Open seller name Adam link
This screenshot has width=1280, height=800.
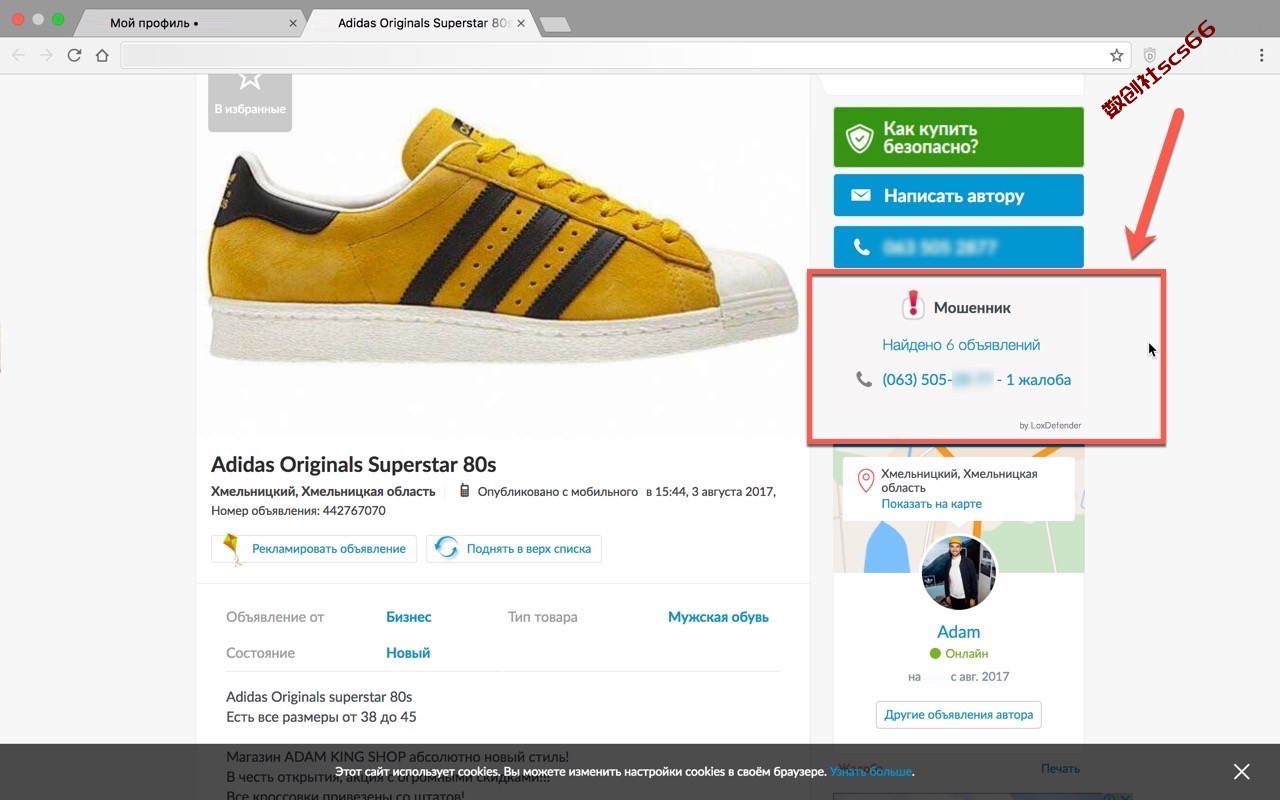tap(958, 632)
